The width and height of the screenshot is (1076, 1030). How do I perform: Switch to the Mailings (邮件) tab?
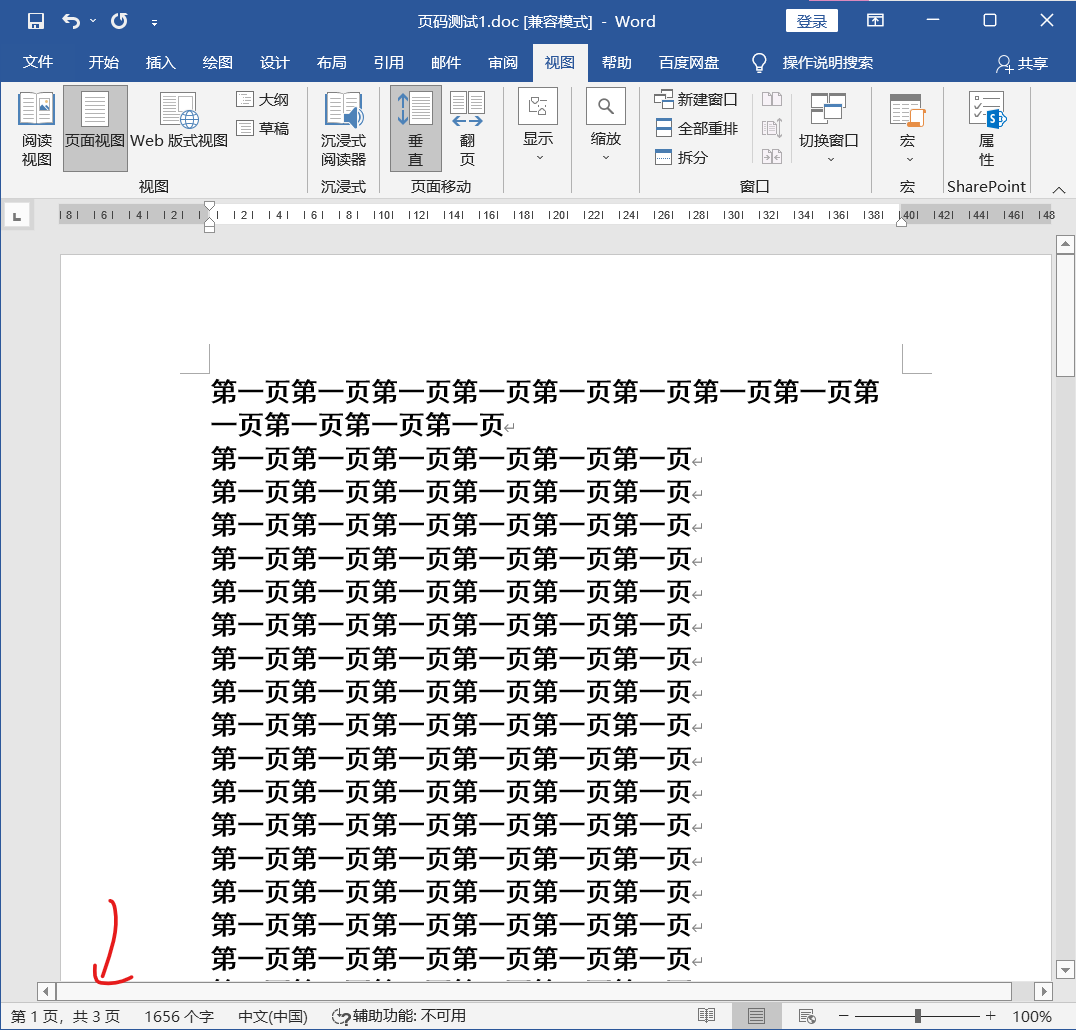pos(445,62)
